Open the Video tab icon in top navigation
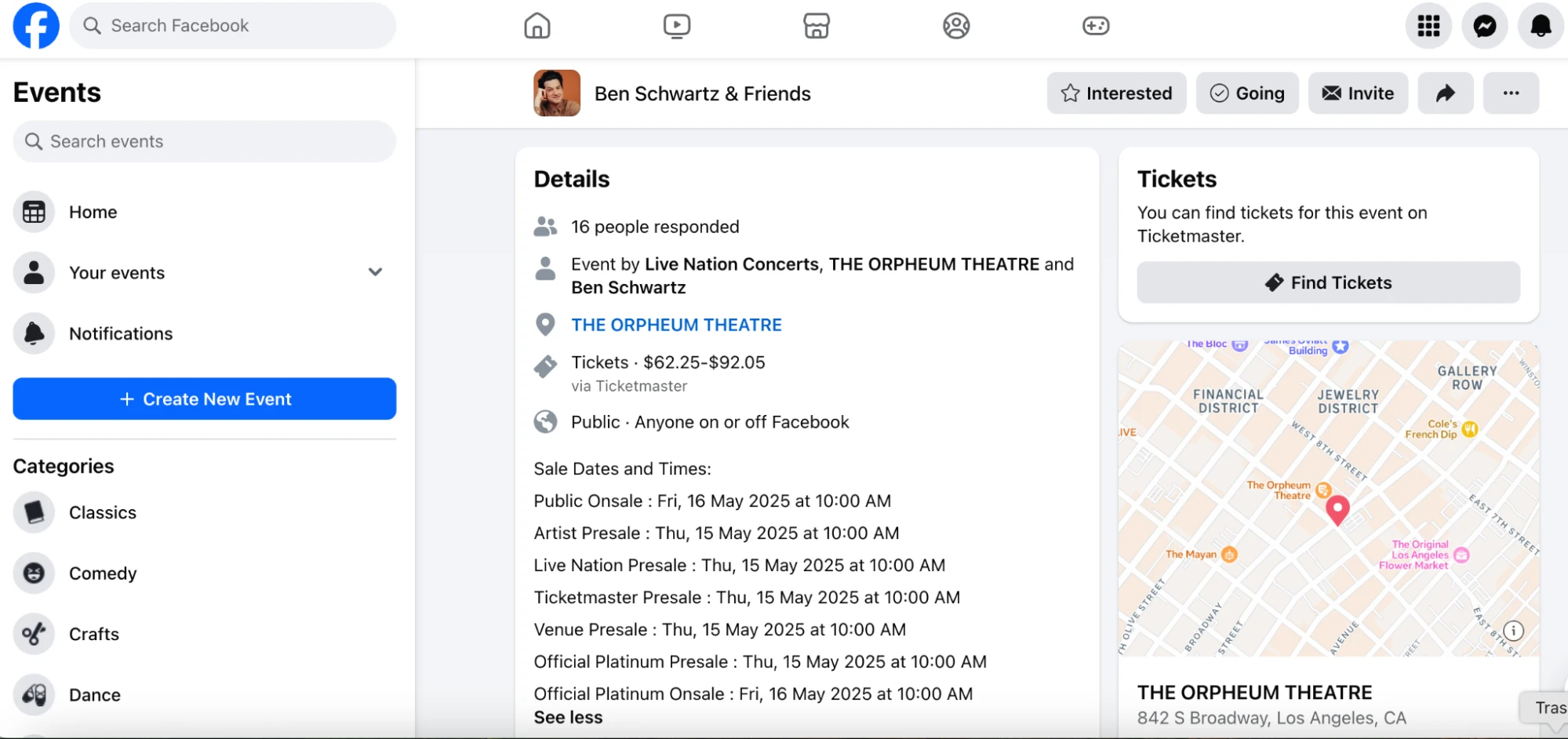 point(677,26)
